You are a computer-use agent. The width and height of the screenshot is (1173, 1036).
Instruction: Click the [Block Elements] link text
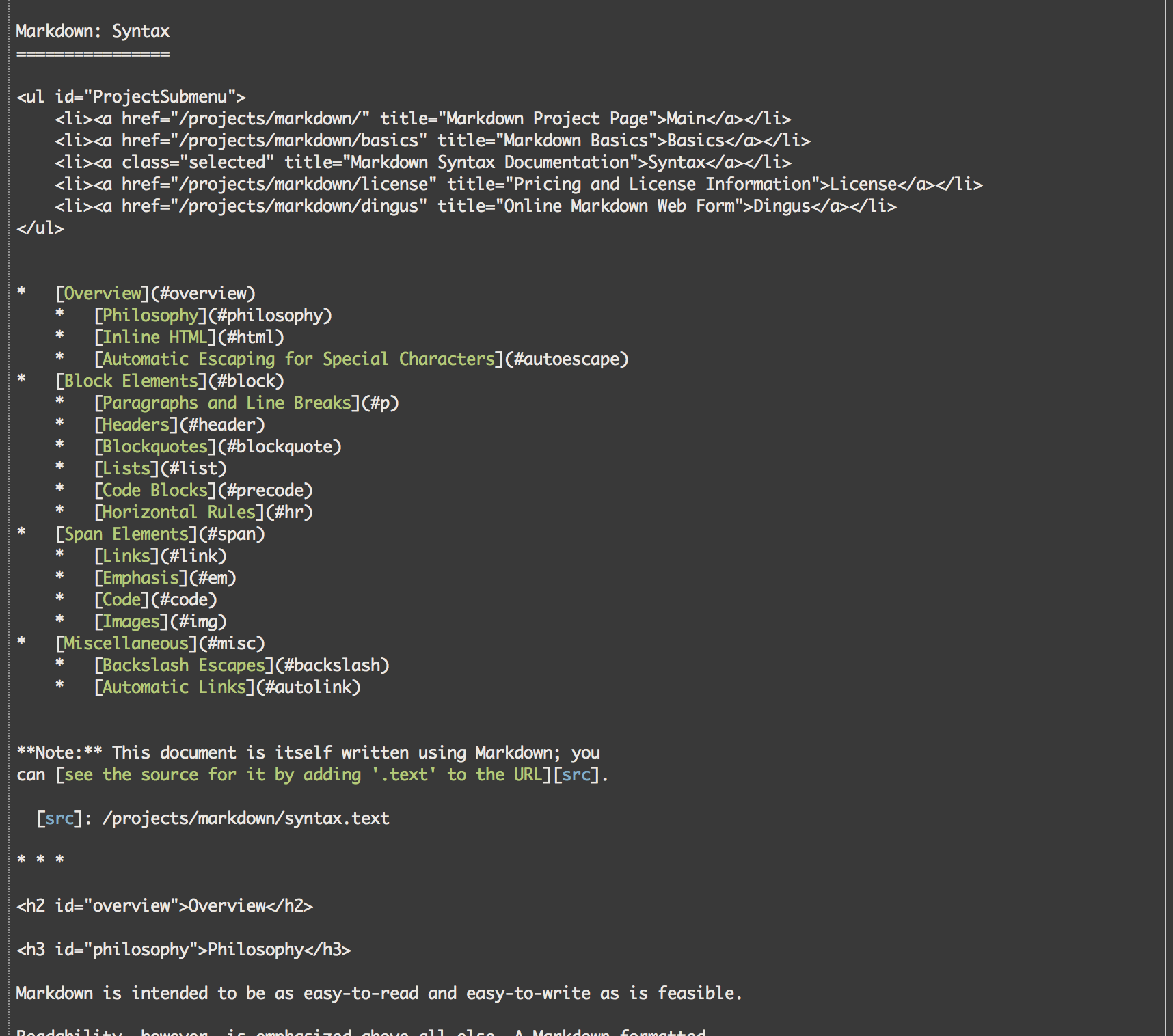[x=131, y=381]
